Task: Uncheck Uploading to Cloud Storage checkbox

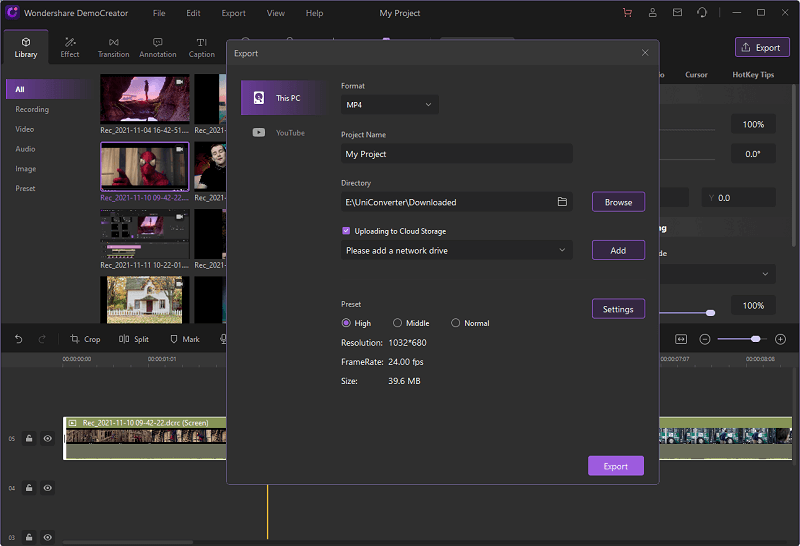Action: click(x=346, y=231)
